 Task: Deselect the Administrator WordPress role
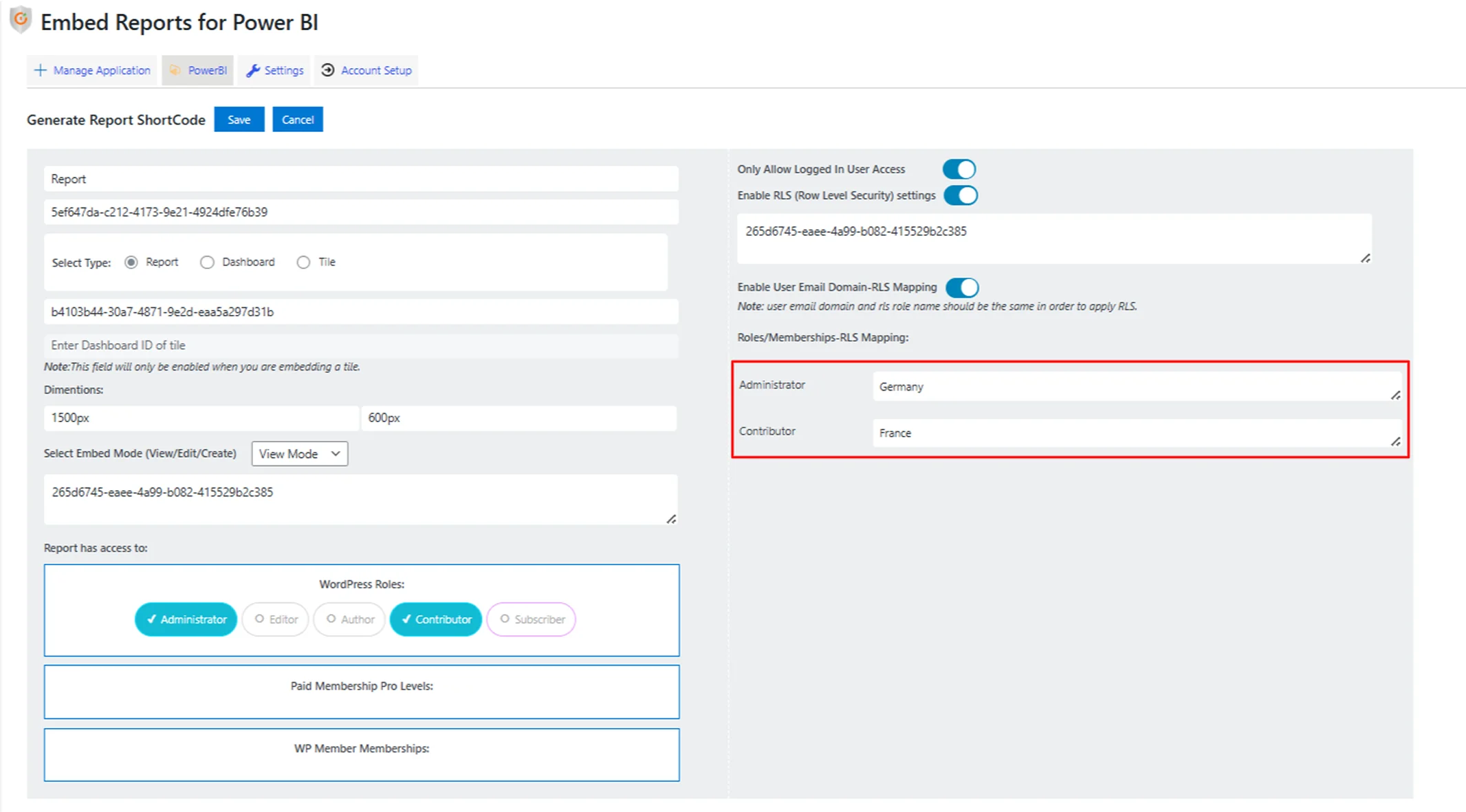point(186,619)
